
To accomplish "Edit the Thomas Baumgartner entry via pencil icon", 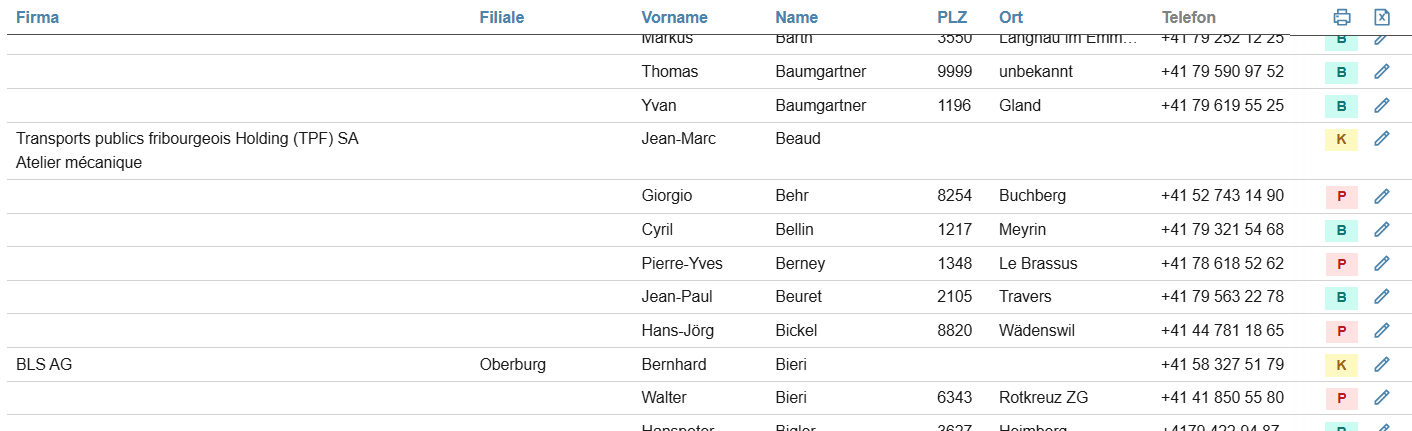I will click(1382, 72).
